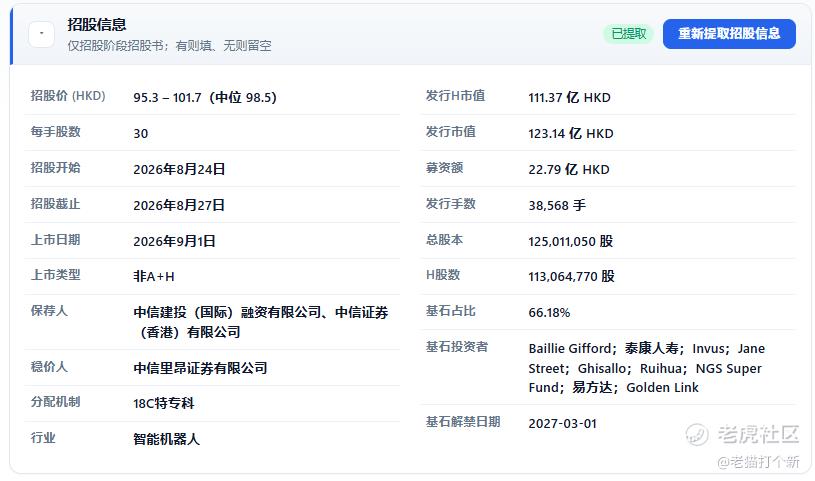This screenshot has height=481, width=815.
Task: Click the 招股价 (HKD) label
Action: pos(68,96)
